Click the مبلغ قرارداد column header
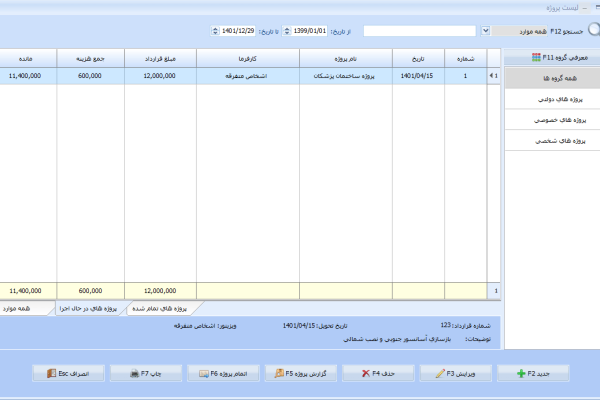The height and width of the screenshot is (400, 600). tap(160, 59)
